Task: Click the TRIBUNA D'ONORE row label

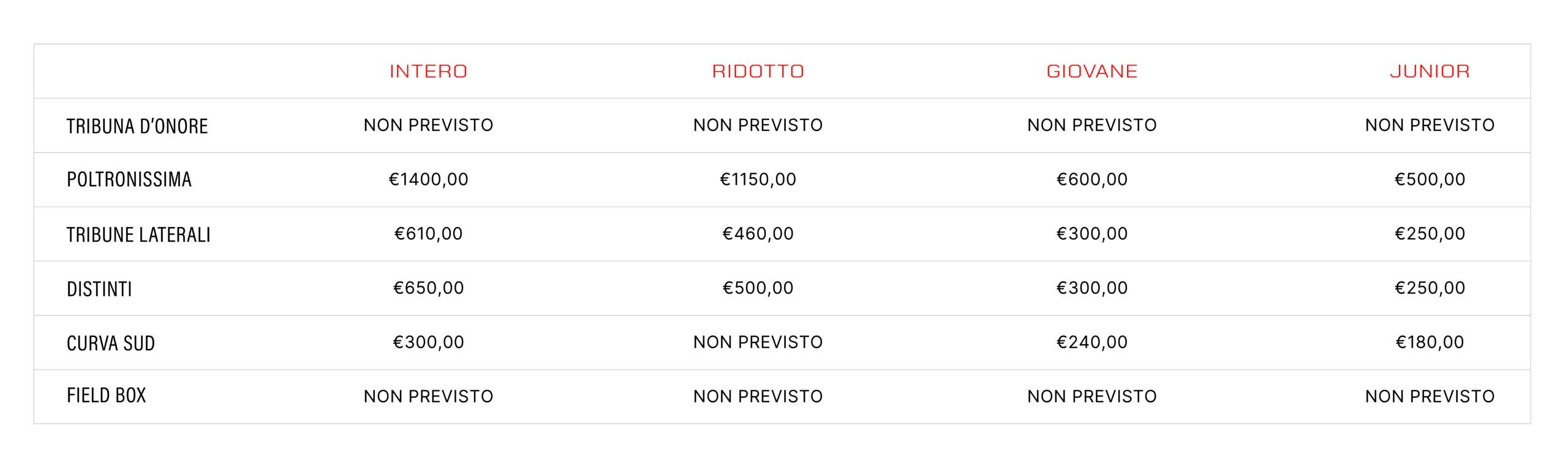Action: [137, 126]
